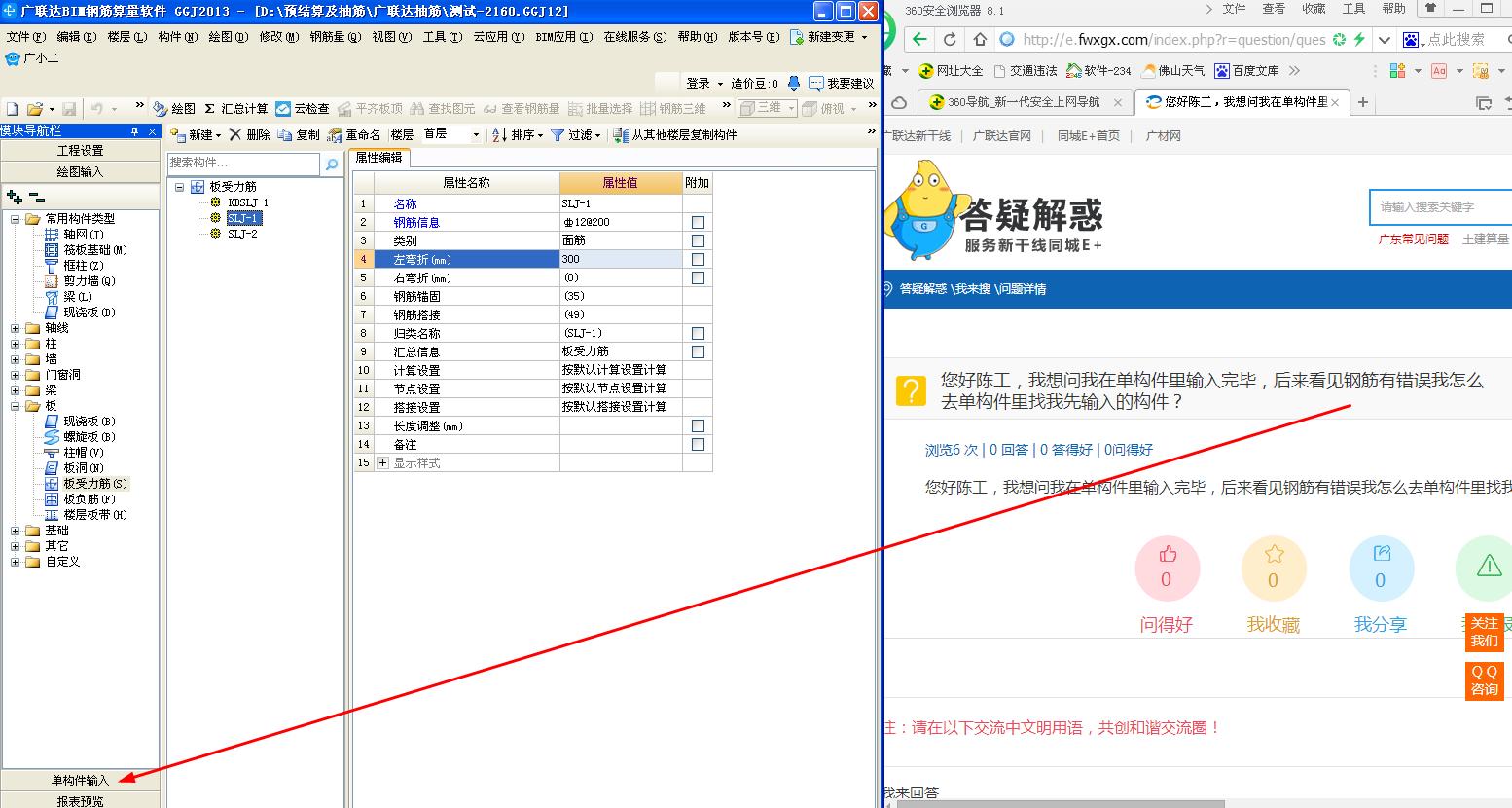Image resolution: width=1512 pixels, height=808 pixels.
Task: Run 汇总计算 summary calculation
Action: click(236, 109)
